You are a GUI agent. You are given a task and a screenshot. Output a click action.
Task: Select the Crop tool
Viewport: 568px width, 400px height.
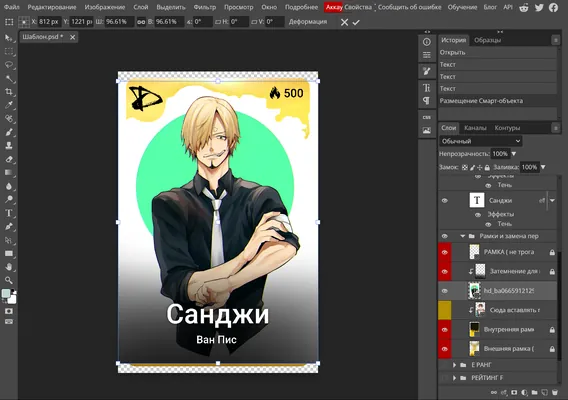pos(9,92)
